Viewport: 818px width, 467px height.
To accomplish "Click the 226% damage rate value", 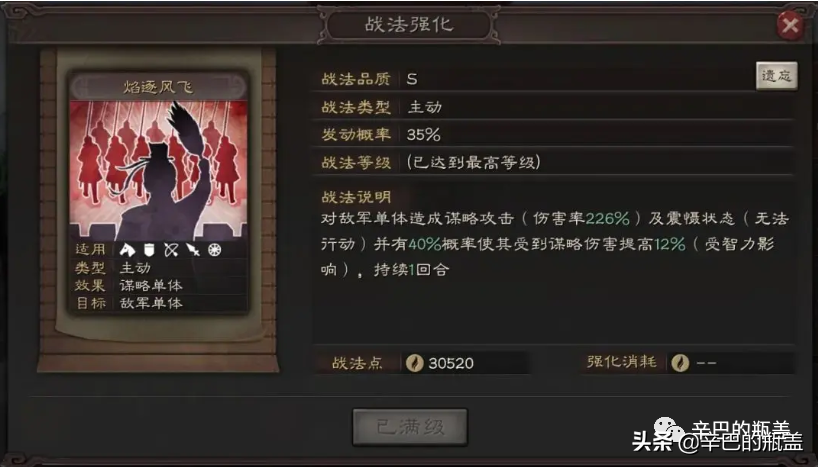I will tap(607, 218).
